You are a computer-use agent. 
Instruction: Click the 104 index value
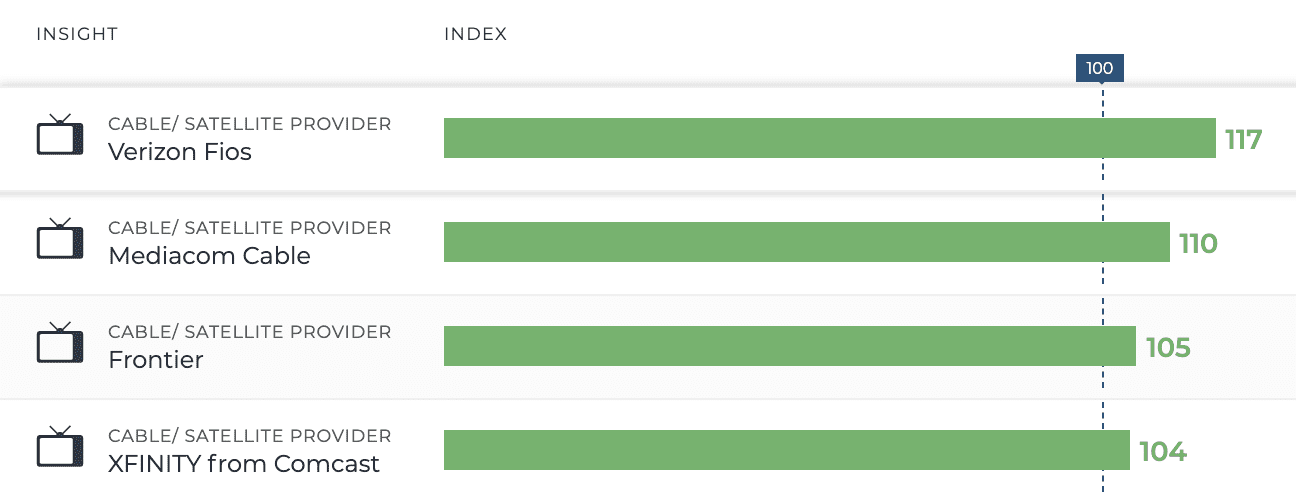coord(1163,451)
